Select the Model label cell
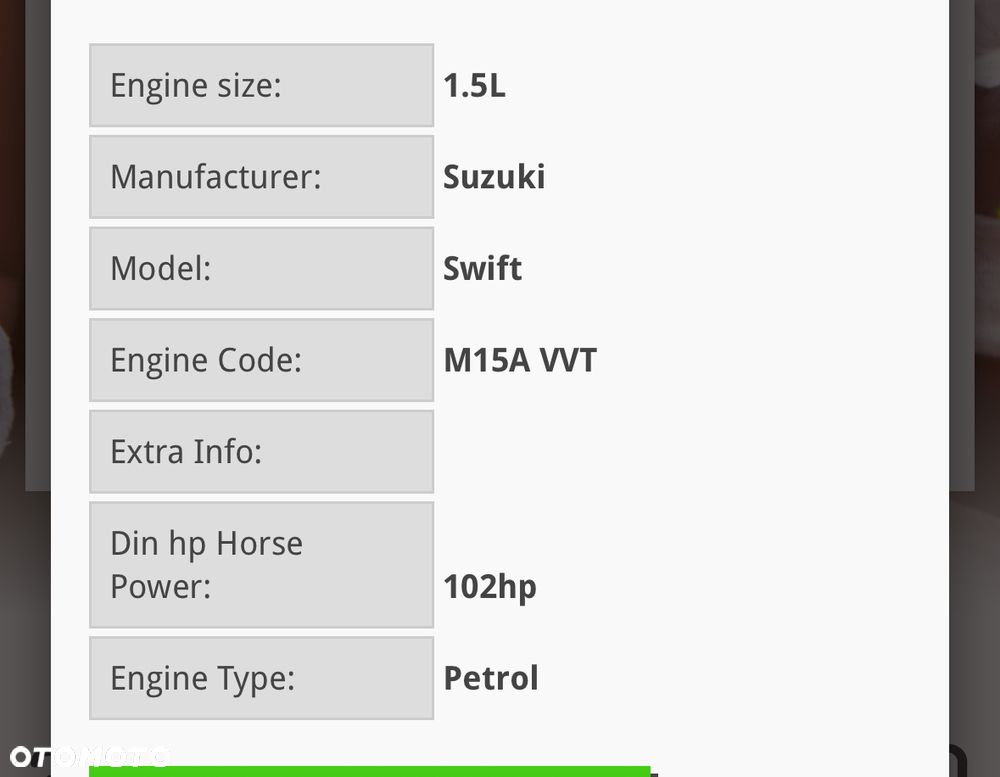This screenshot has height=777, width=1000. [261, 268]
